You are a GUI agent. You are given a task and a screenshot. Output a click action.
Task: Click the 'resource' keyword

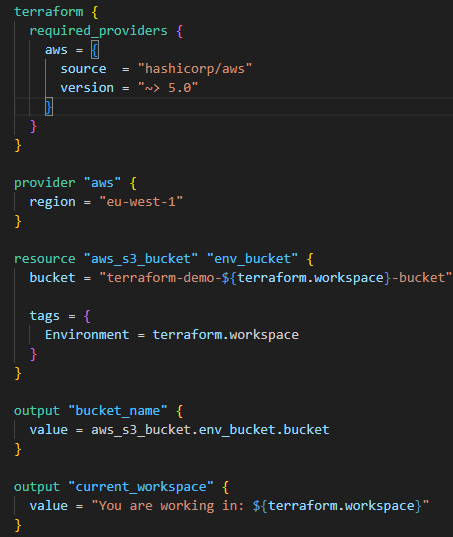pyautogui.click(x=45, y=259)
